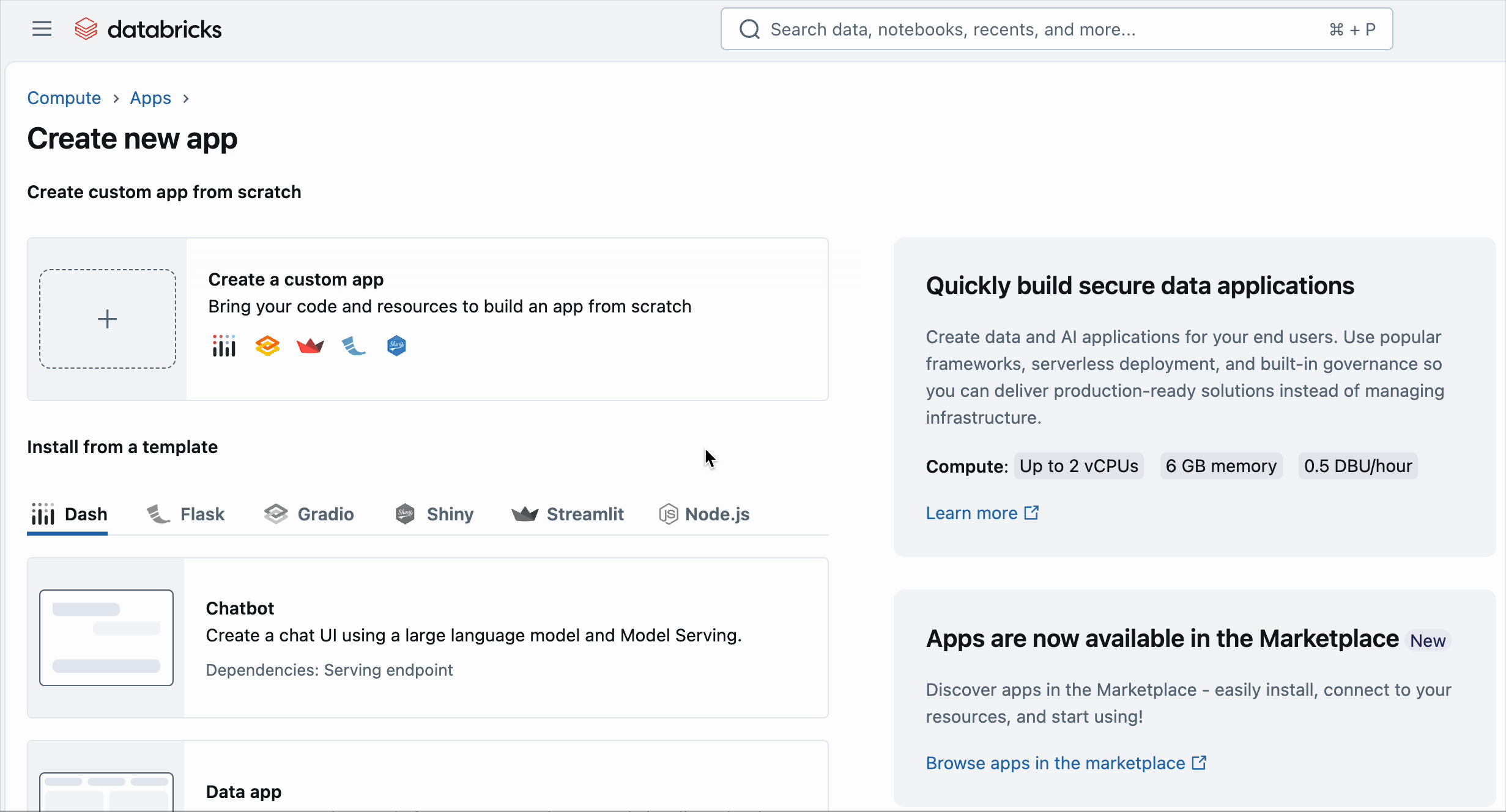Switch to the Flask template tab
The width and height of the screenshot is (1506, 812).
(186, 514)
